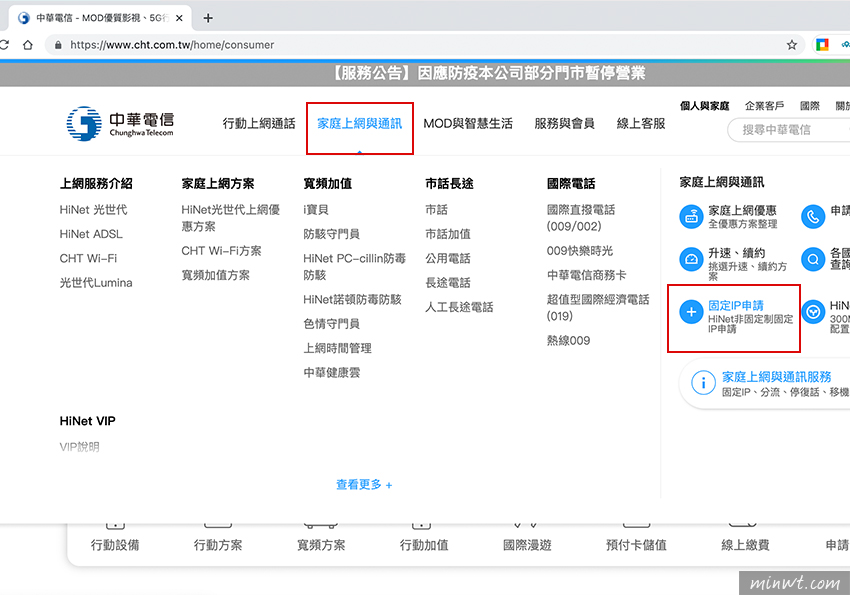The image size is (850, 595).
Task: Click the home icon in browser toolbar
Action: 28,45
